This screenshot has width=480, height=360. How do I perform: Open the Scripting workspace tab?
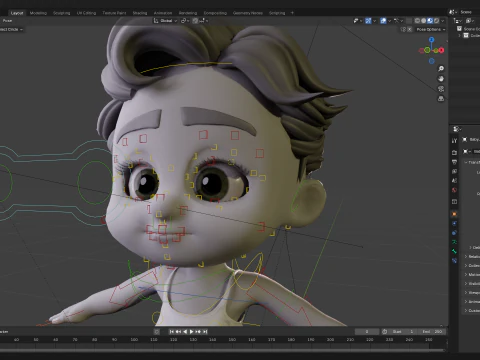pyautogui.click(x=277, y=13)
